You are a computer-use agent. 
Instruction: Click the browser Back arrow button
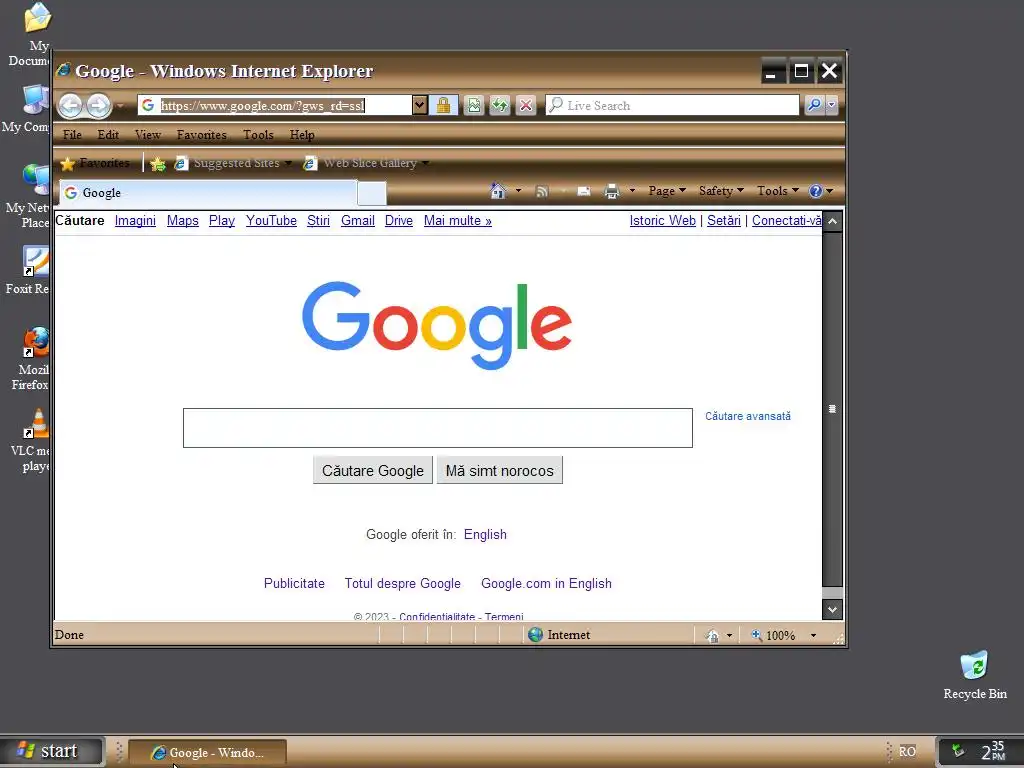point(71,106)
